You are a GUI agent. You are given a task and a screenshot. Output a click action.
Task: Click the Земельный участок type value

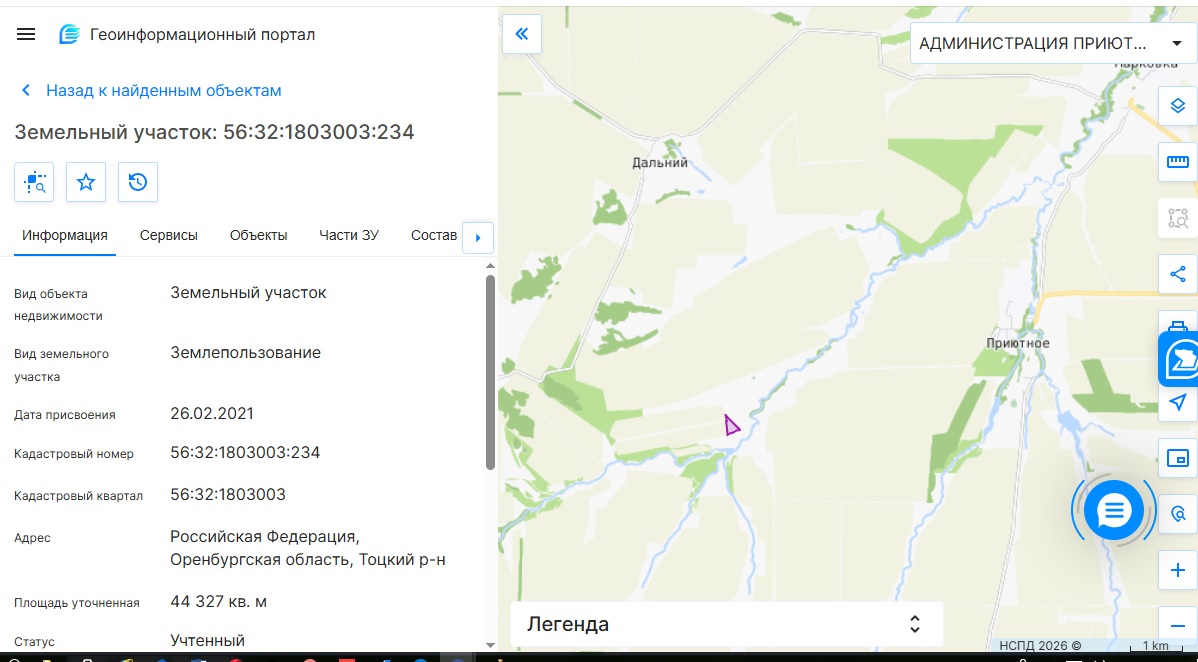(248, 293)
